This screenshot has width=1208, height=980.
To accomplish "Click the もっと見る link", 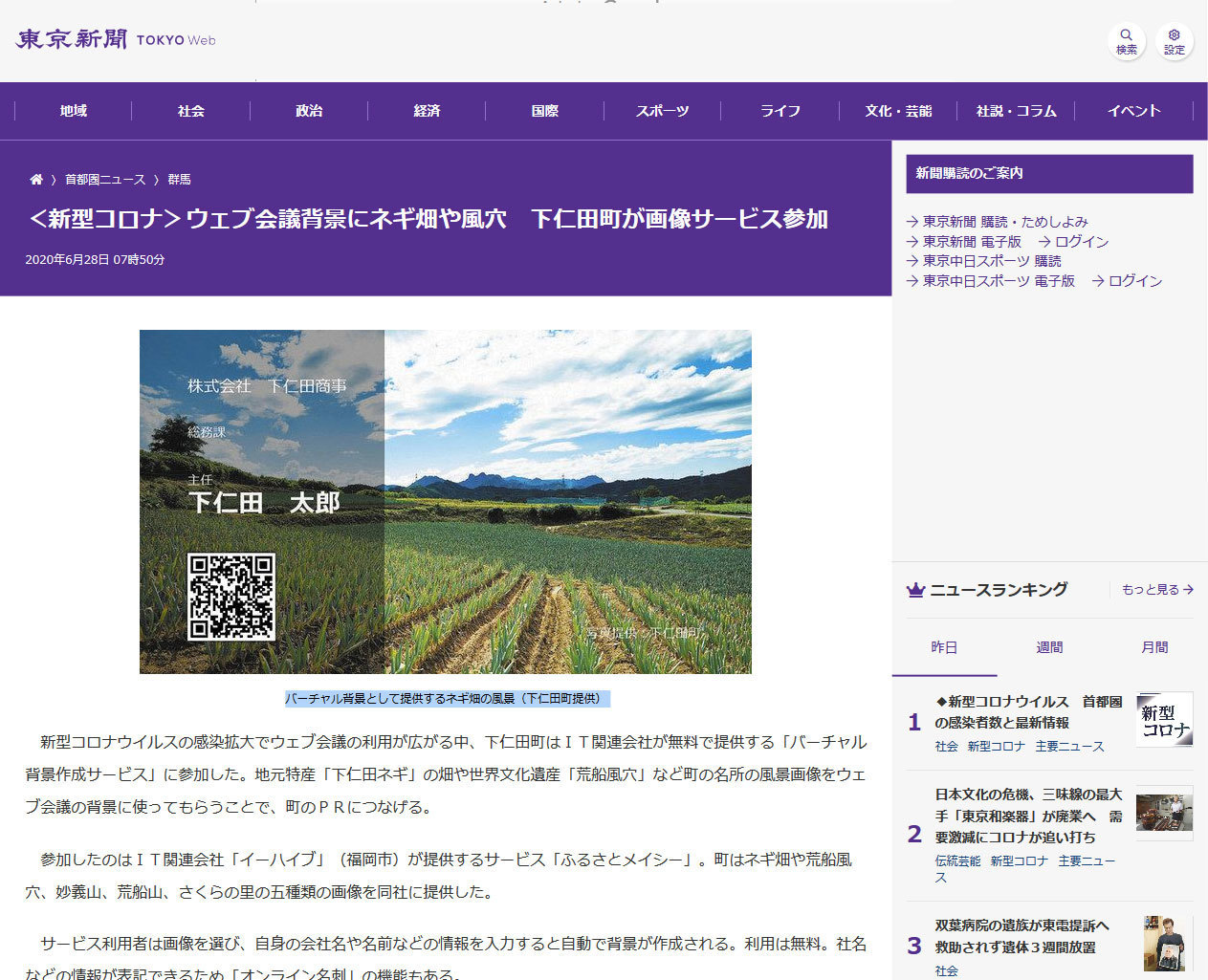I will 1156,590.
